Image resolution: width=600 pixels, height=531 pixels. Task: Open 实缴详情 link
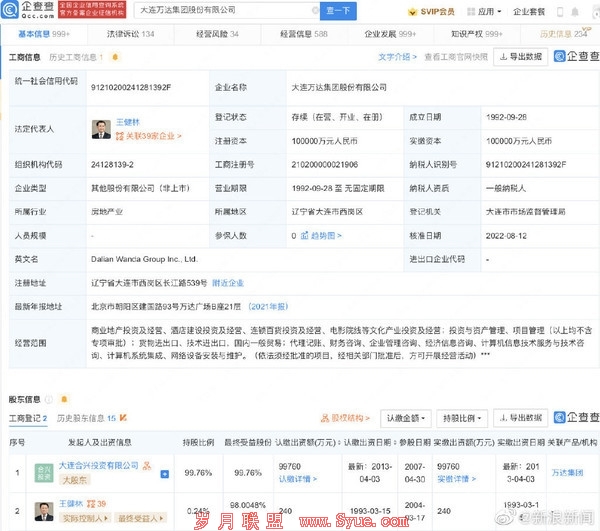[457, 479]
